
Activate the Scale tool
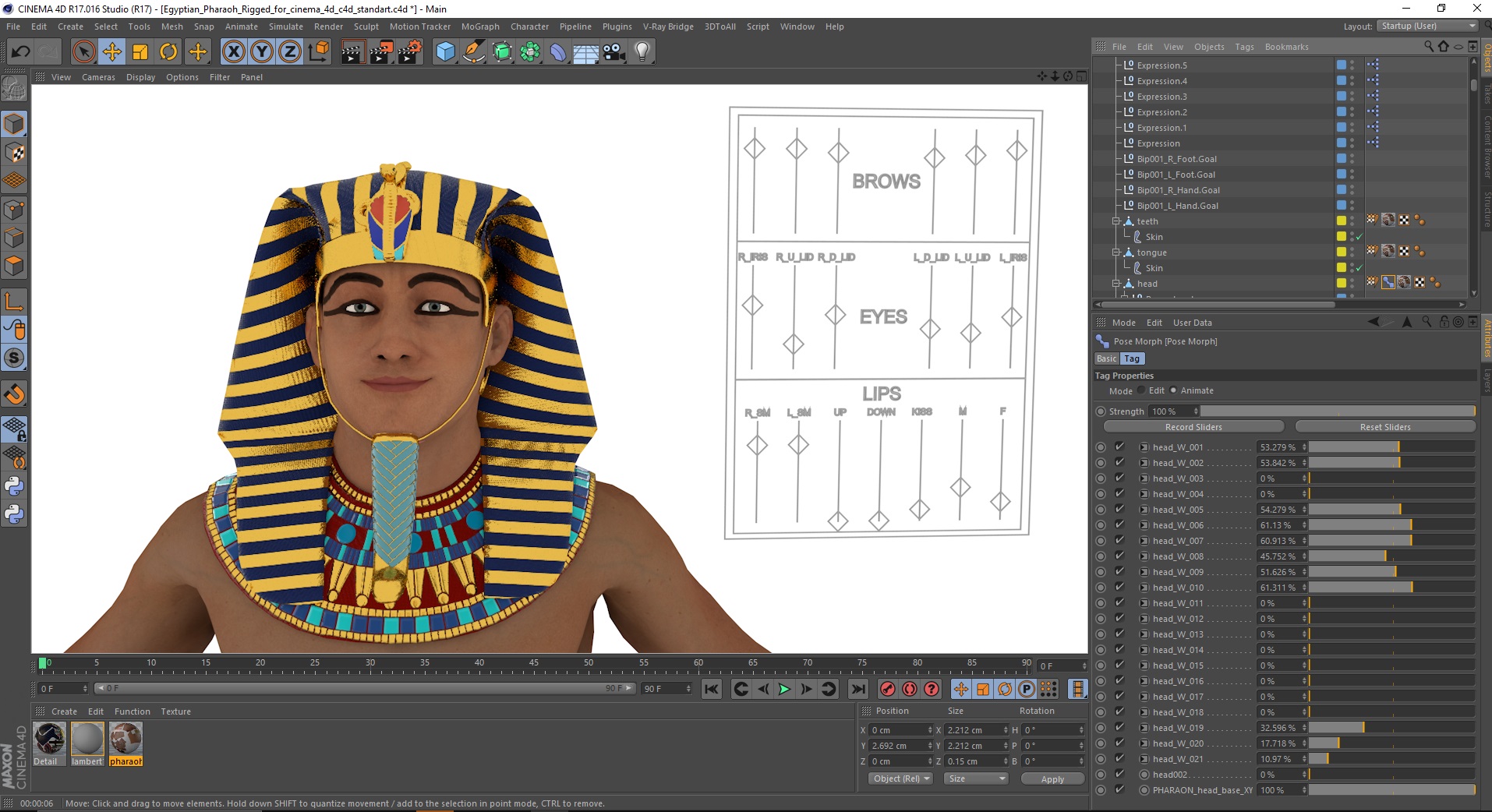click(140, 52)
